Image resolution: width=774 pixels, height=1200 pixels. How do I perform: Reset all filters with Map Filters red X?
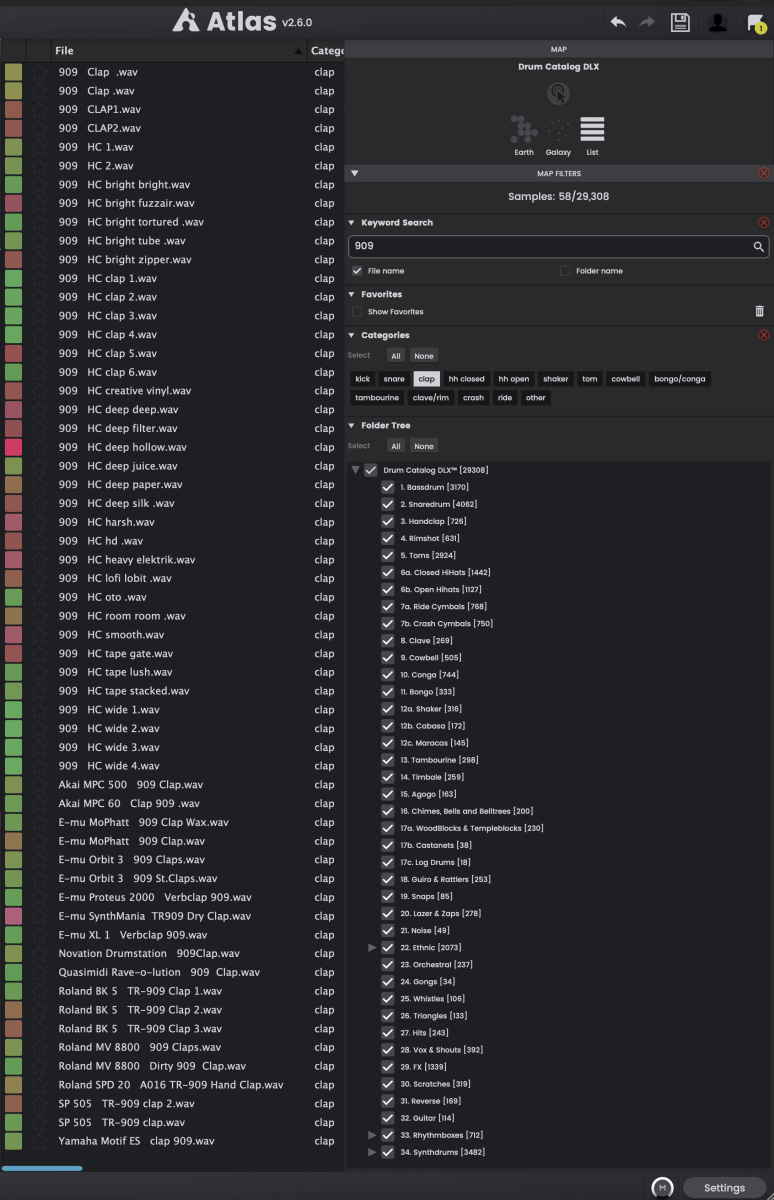click(764, 173)
